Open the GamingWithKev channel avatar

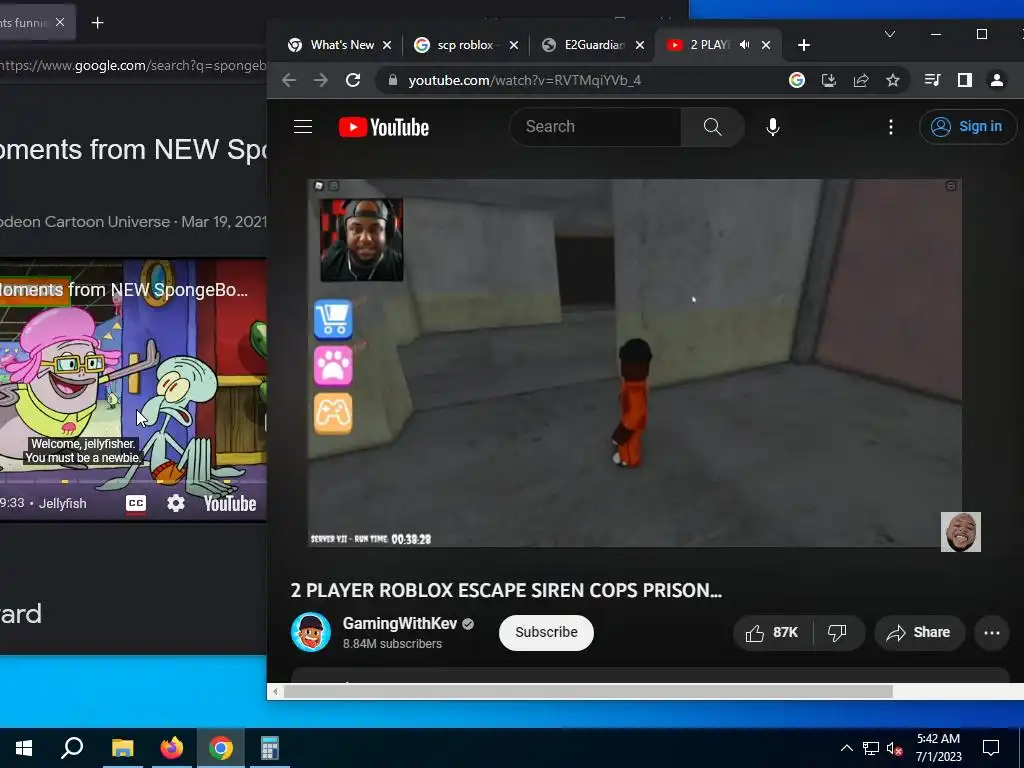click(x=311, y=632)
